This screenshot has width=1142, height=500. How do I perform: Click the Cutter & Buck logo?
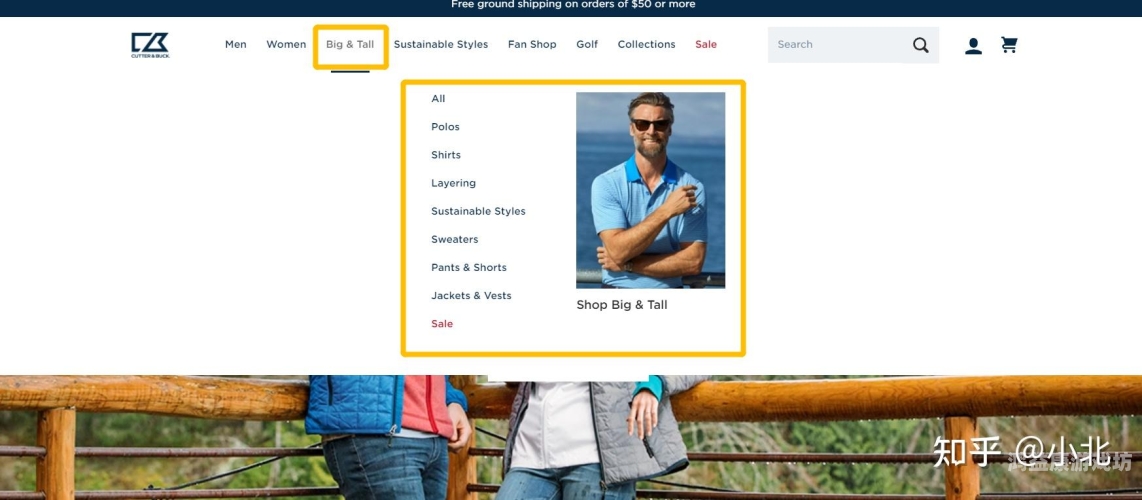(150, 45)
